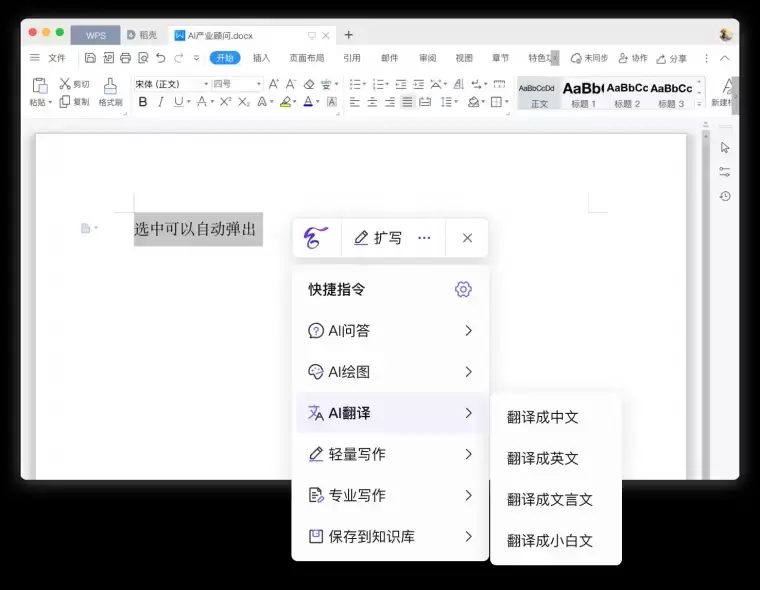Click the 分享 share button
The height and width of the screenshot is (590, 760).
tap(672, 58)
